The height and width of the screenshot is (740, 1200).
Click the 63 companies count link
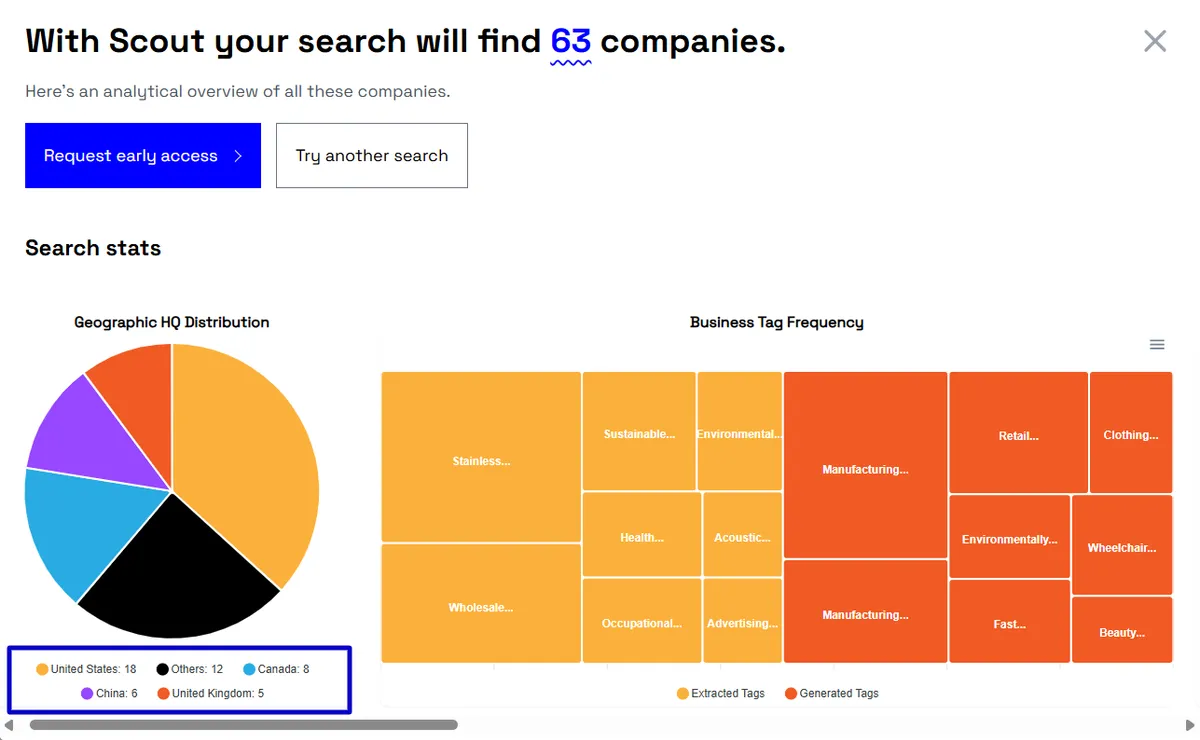571,42
